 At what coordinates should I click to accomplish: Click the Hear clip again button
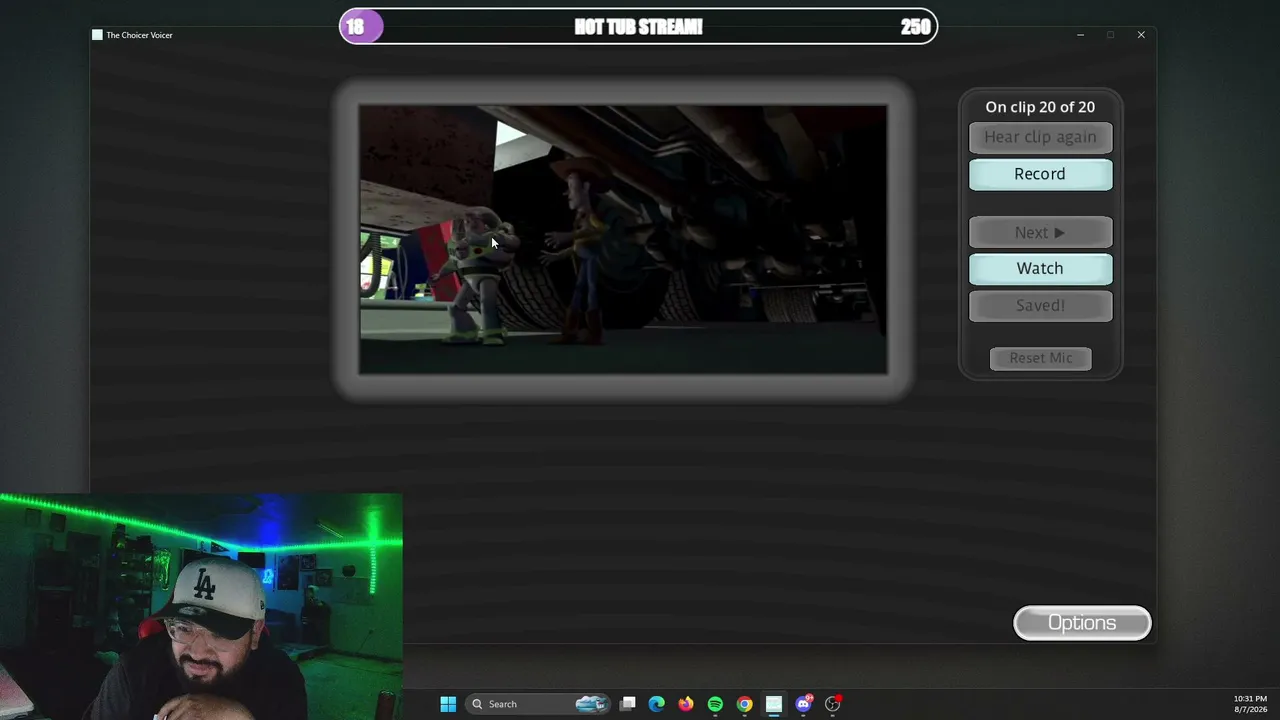(x=1040, y=137)
